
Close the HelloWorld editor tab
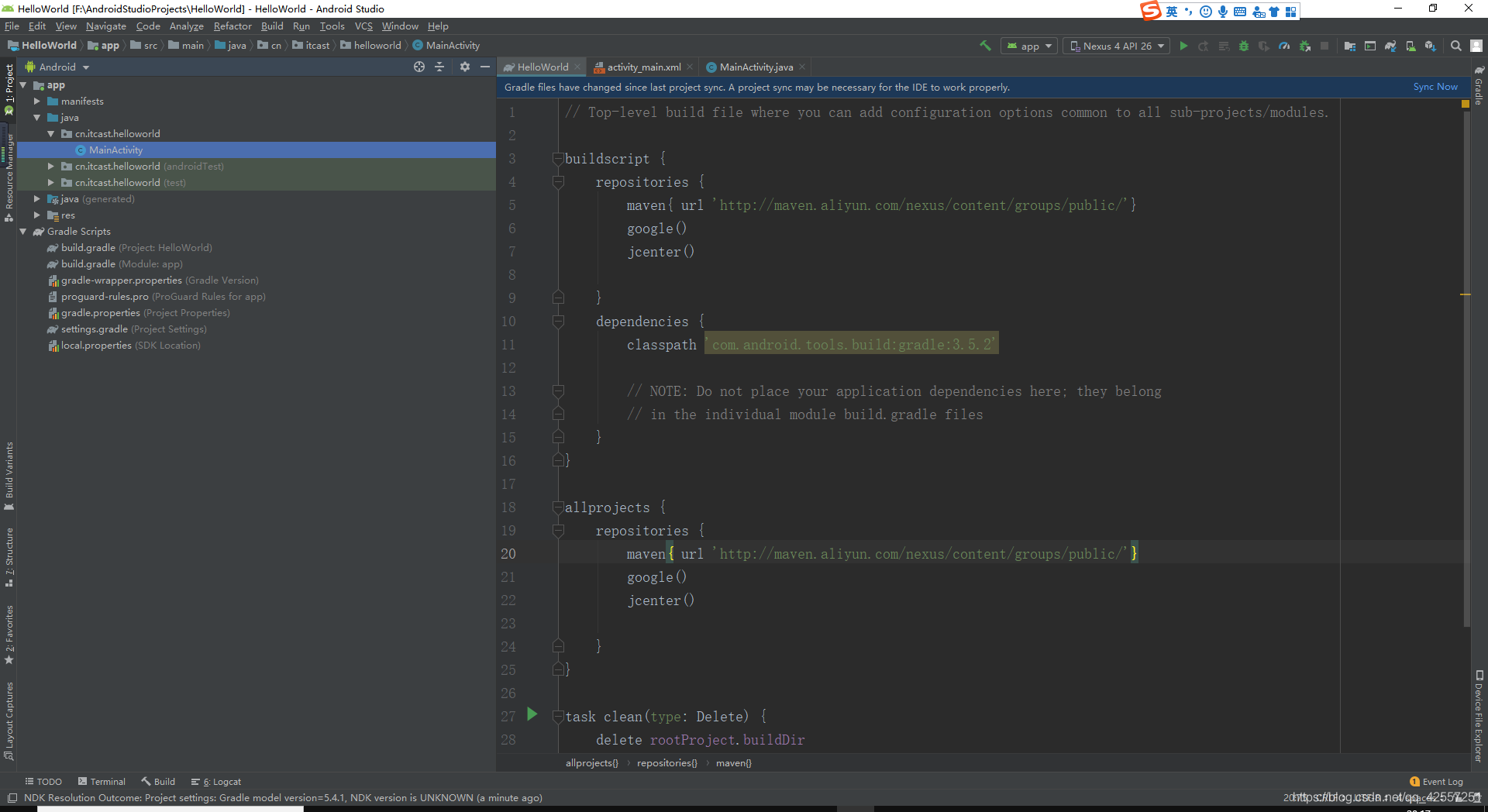click(x=577, y=67)
